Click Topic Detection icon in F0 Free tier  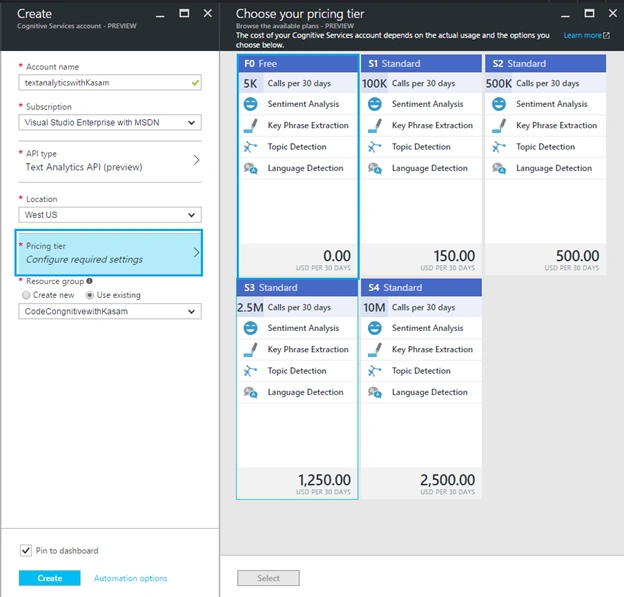(250, 147)
